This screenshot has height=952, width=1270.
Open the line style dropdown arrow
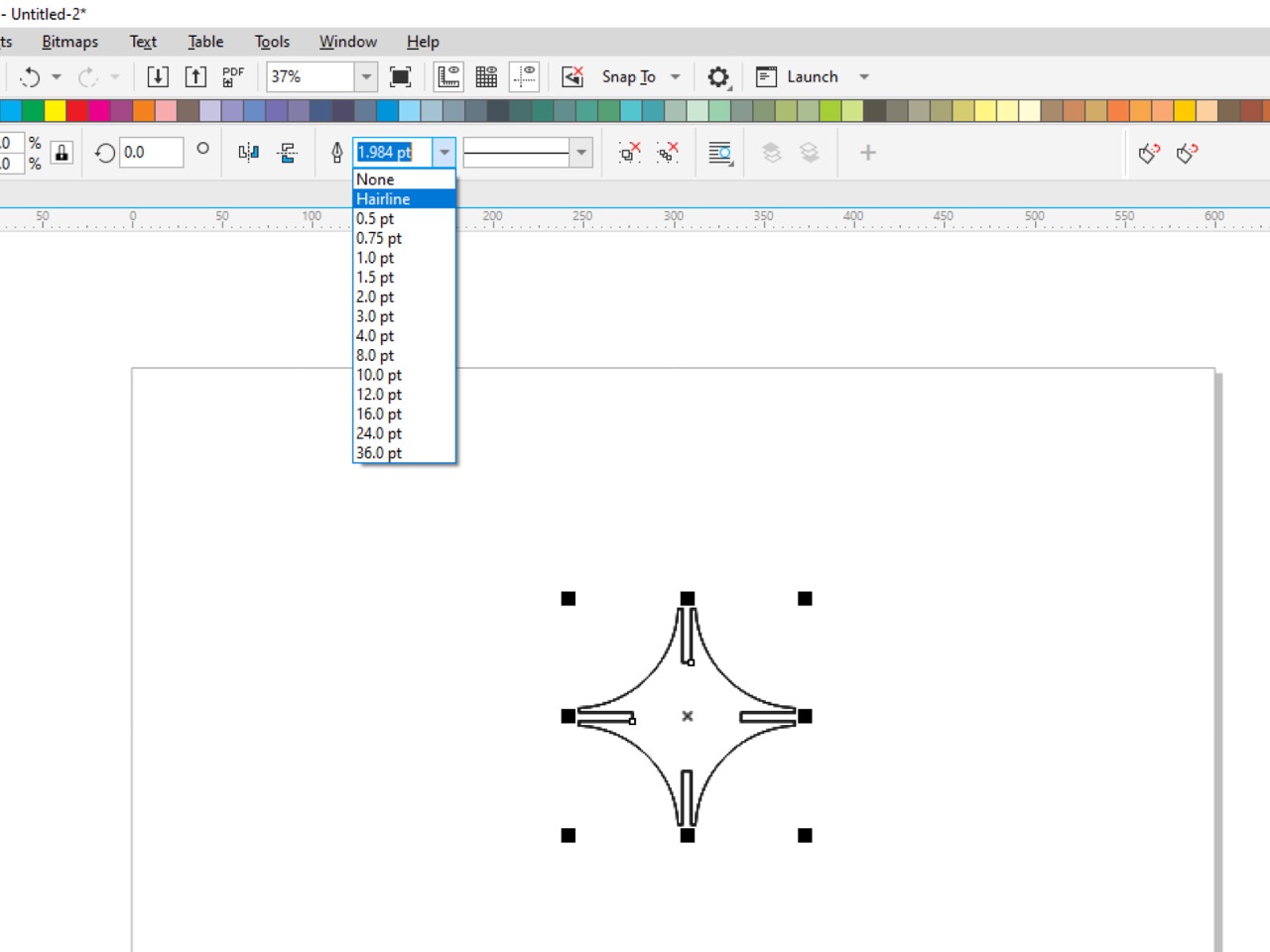tap(581, 153)
